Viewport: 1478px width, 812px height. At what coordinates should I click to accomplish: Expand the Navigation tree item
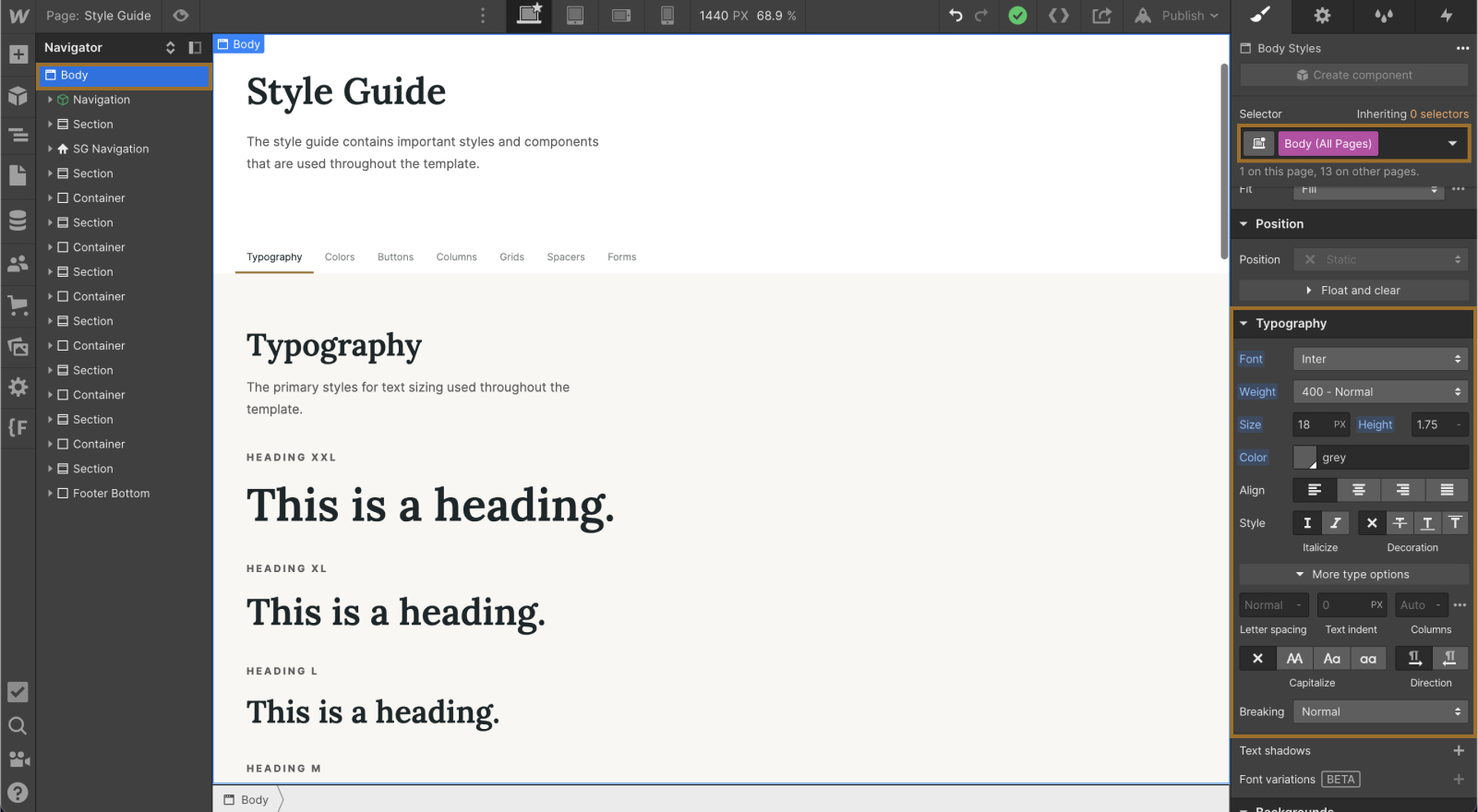[x=50, y=100]
